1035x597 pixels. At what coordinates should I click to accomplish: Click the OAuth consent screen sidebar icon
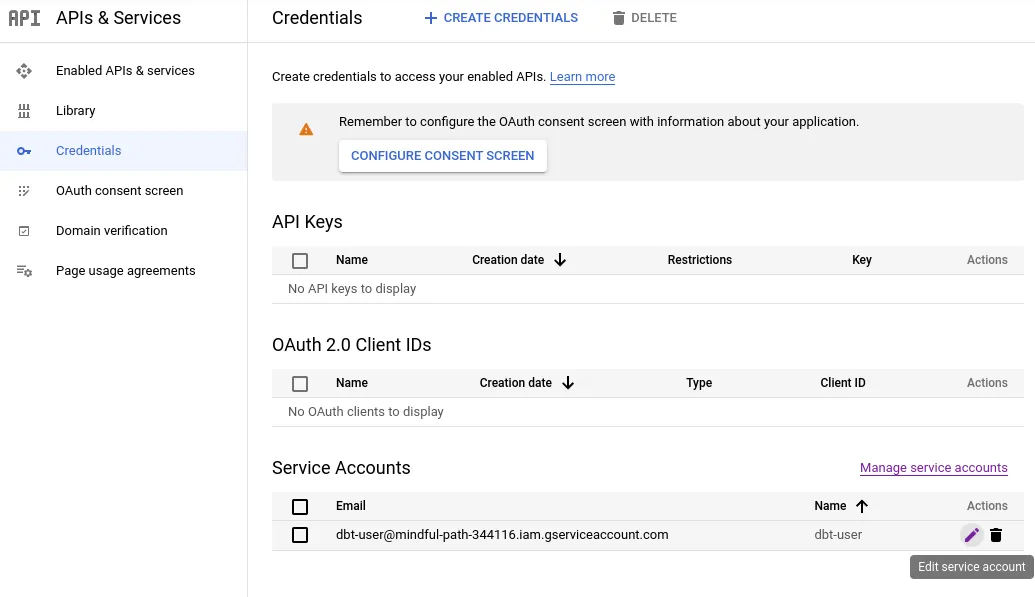point(24,191)
